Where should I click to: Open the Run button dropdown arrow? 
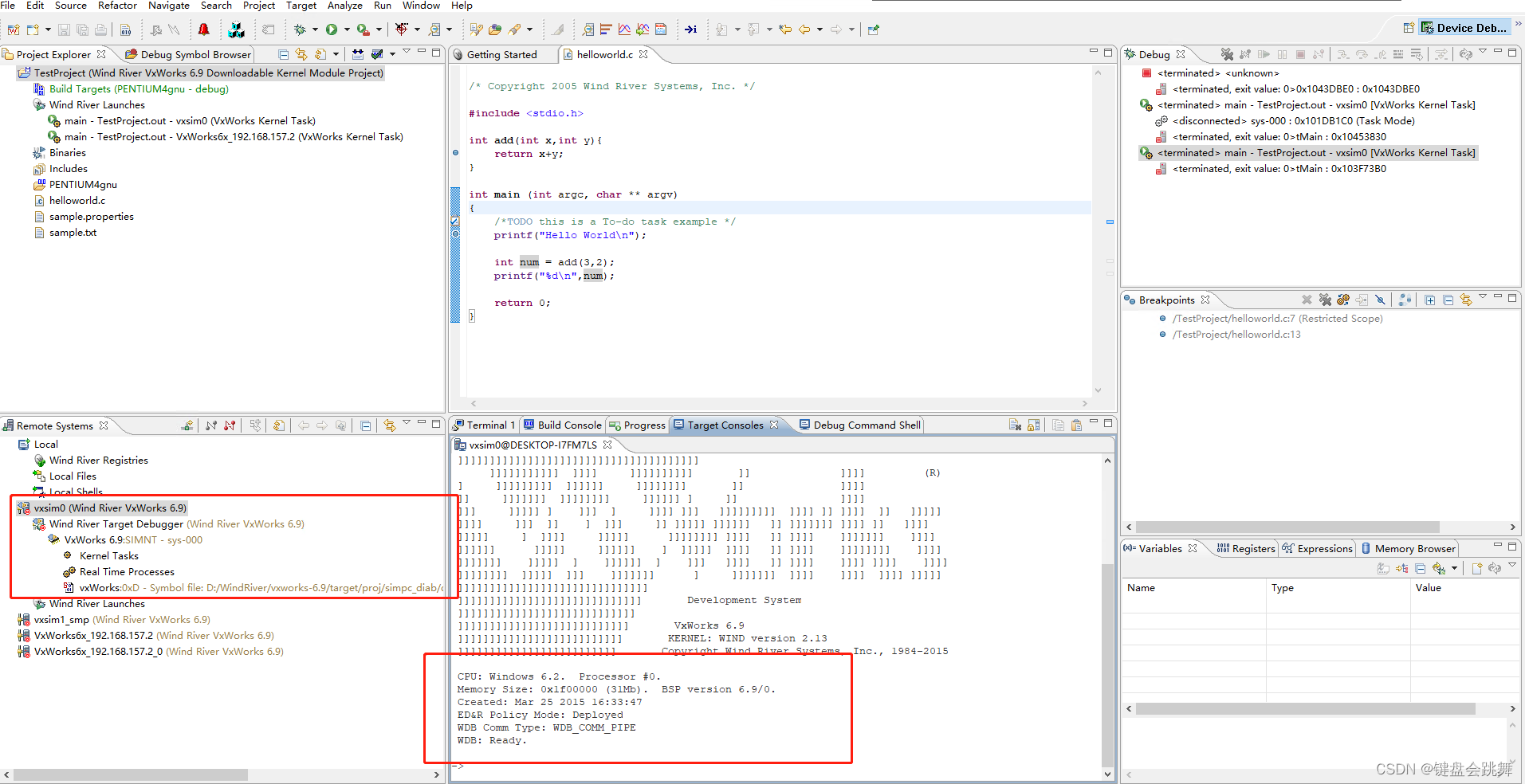click(347, 29)
